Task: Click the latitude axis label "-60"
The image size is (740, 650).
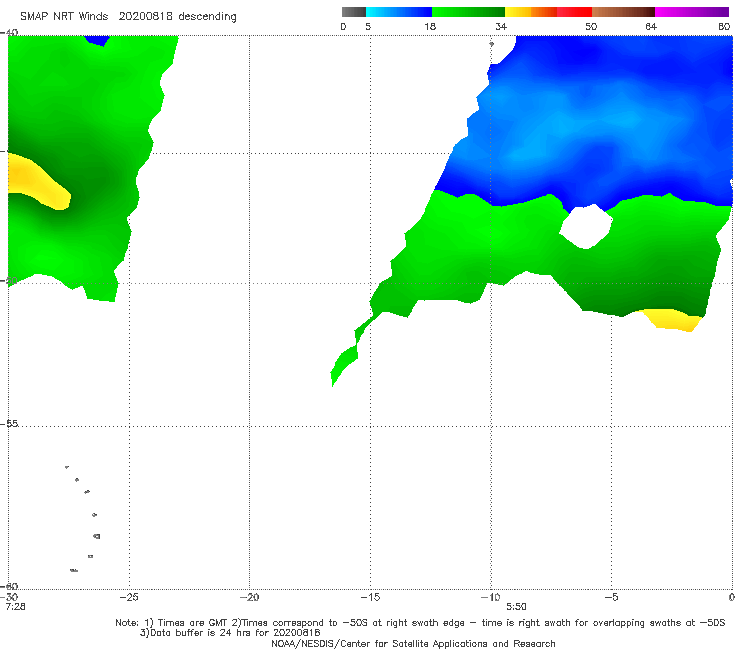Action: [10, 586]
